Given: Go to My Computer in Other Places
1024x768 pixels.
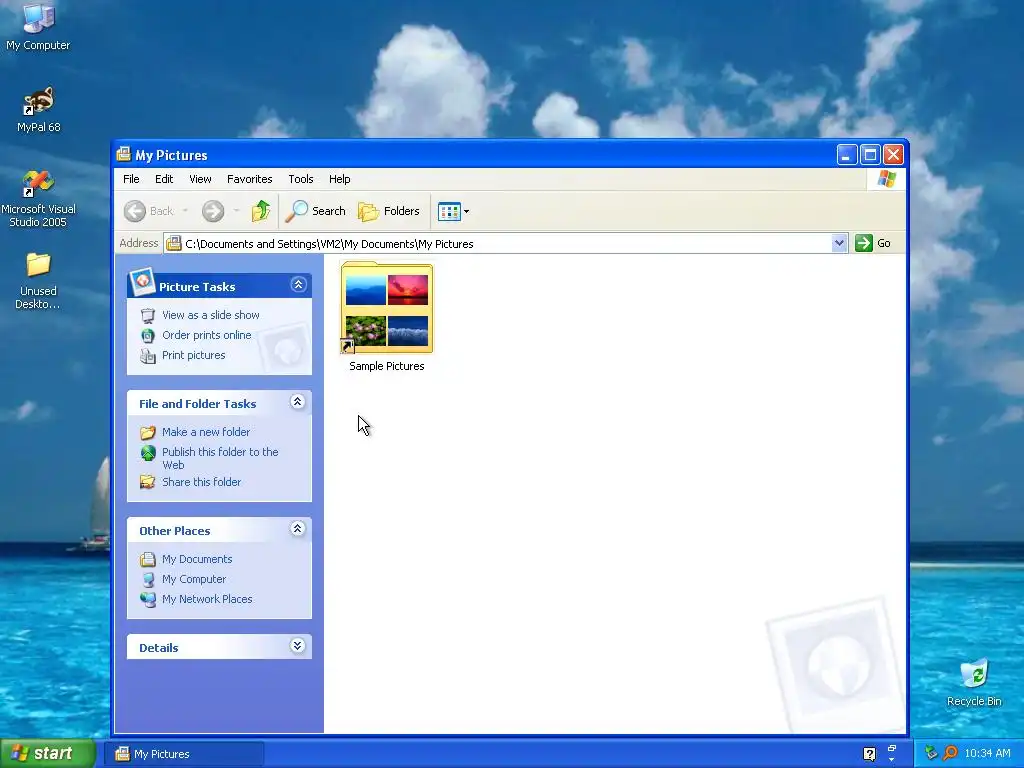Looking at the screenshot, I should 194,579.
